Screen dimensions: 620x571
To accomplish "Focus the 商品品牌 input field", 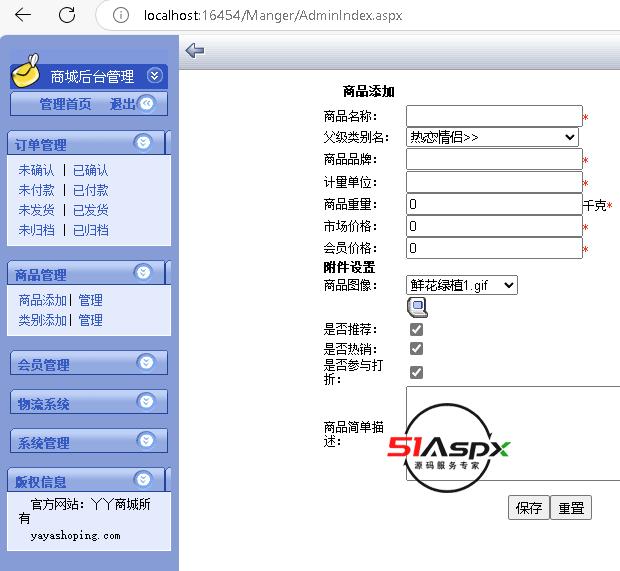I will pos(494,159).
